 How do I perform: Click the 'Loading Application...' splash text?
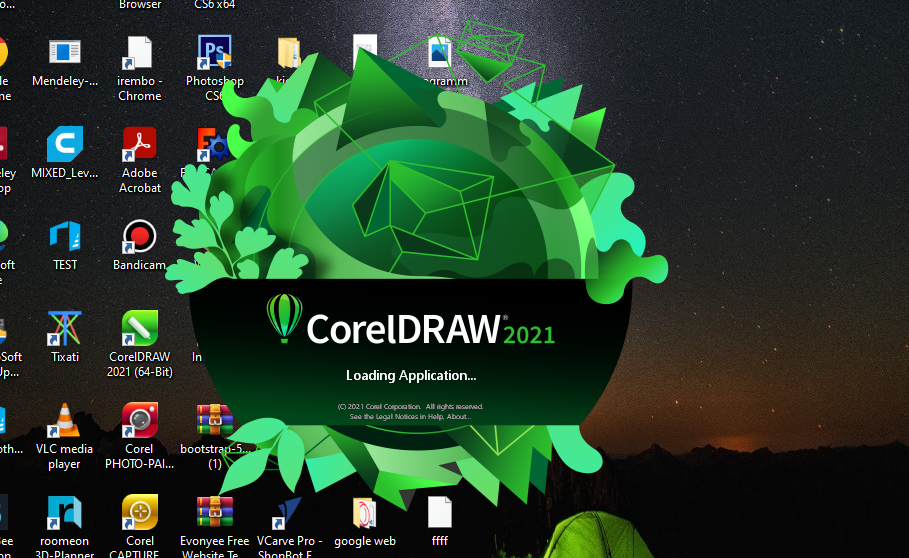click(x=411, y=375)
